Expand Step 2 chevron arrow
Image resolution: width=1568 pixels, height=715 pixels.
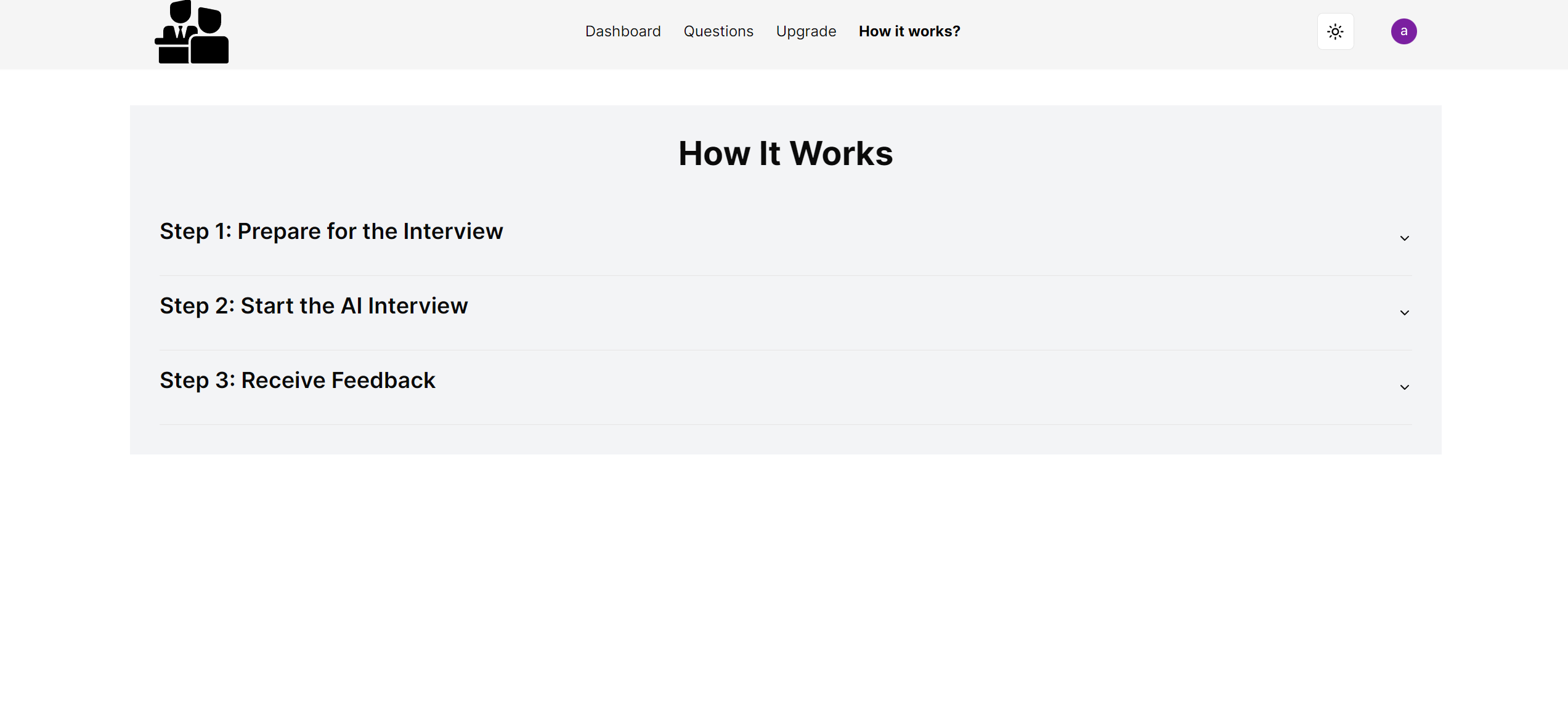click(x=1404, y=313)
